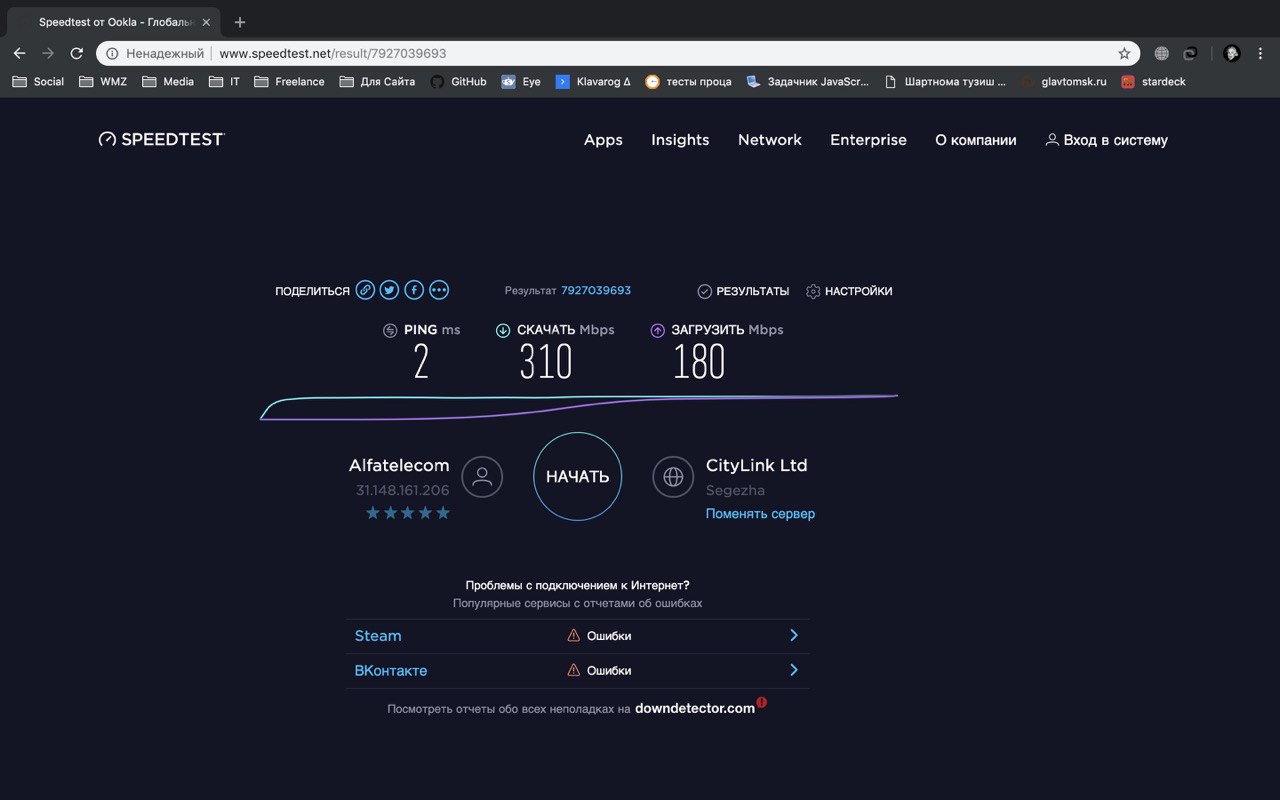The height and width of the screenshot is (800, 1280).
Task: Go back with browser back arrow
Action: tap(19, 53)
